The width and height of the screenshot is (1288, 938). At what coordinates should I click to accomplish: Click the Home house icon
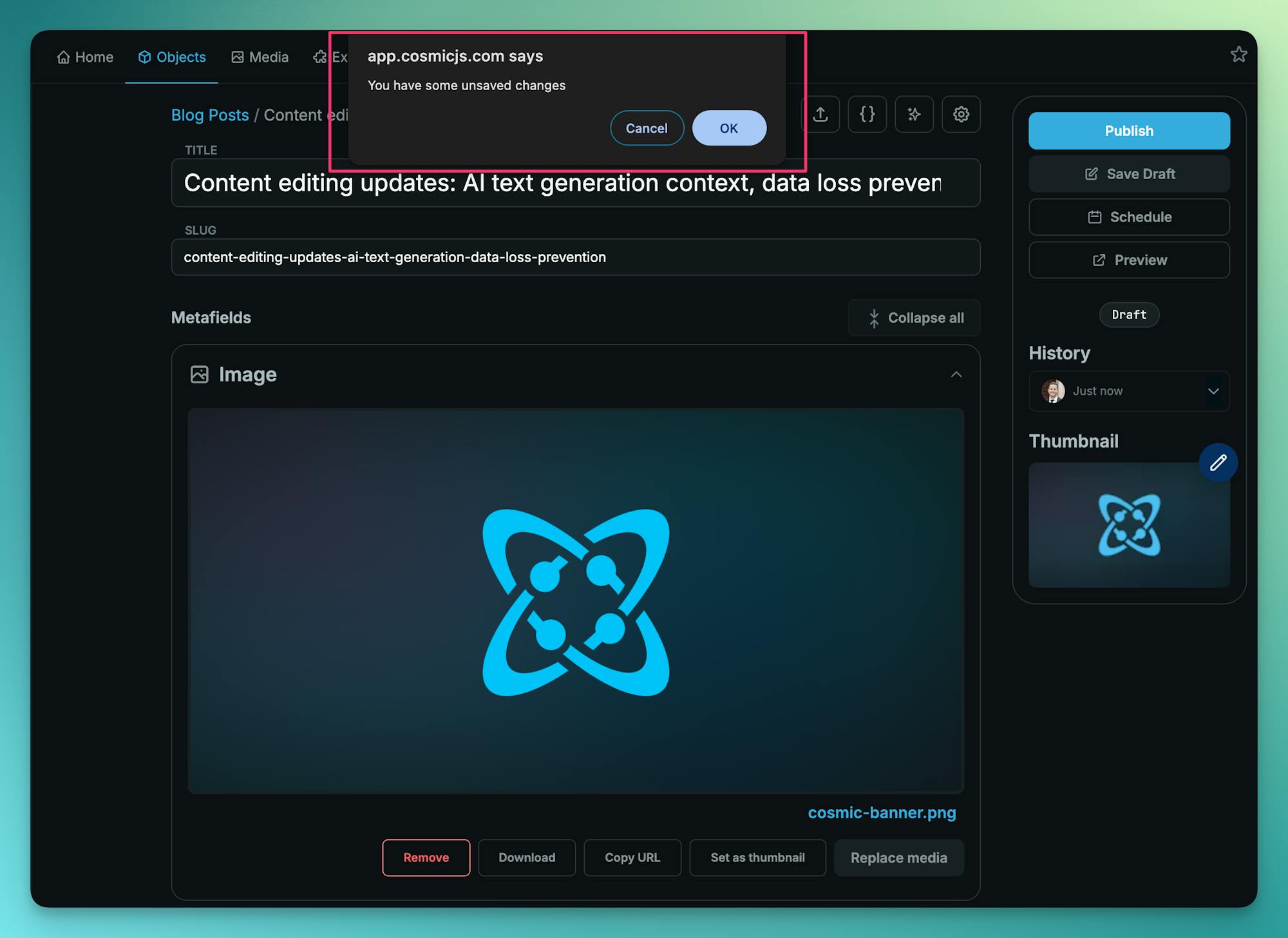click(x=63, y=57)
